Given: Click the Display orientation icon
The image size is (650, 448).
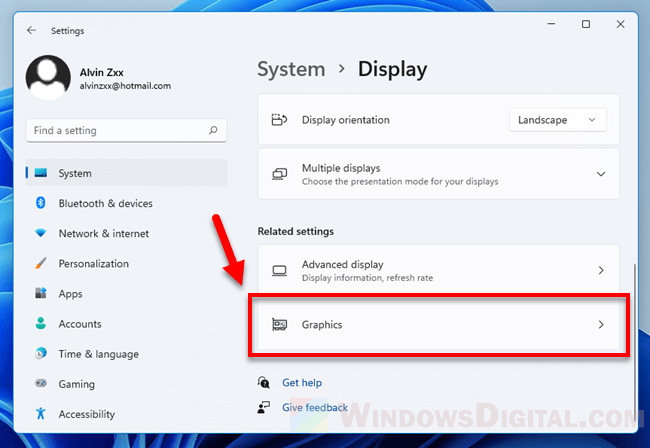Looking at the screenshot, I should (x=279, y=120).
